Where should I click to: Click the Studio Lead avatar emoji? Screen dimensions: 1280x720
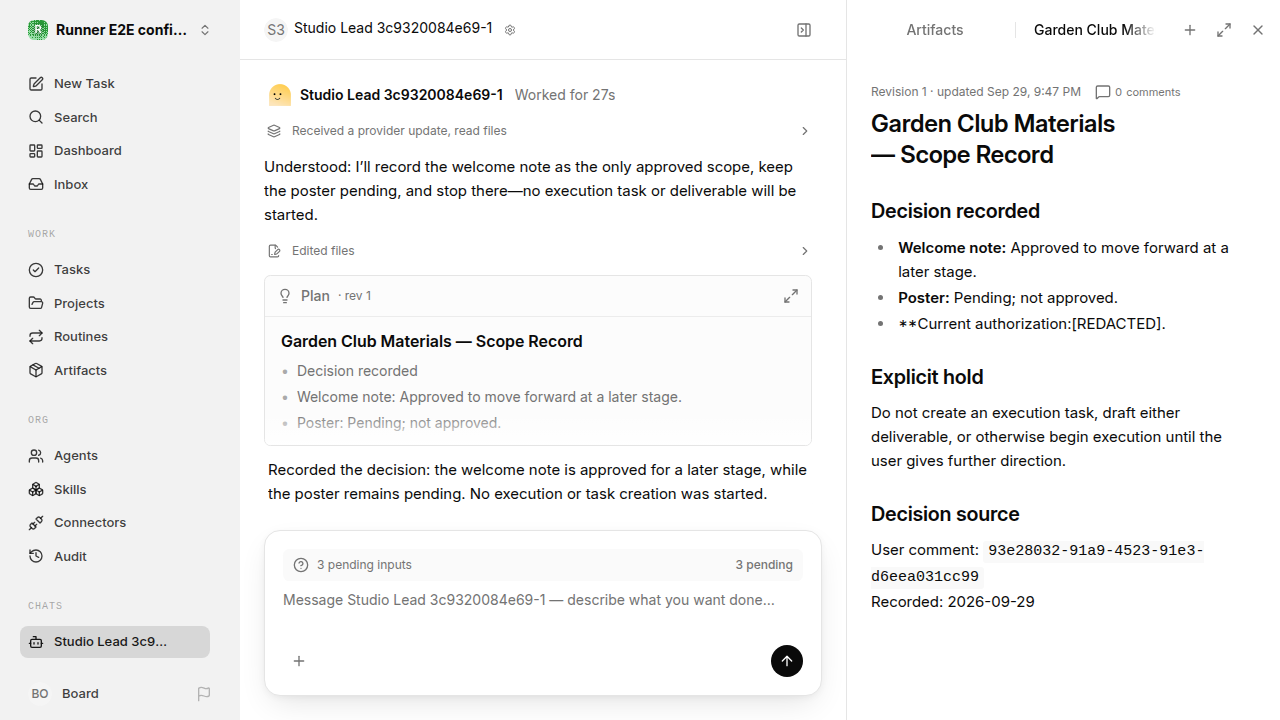pyautogui.click(x=280, y=95)
